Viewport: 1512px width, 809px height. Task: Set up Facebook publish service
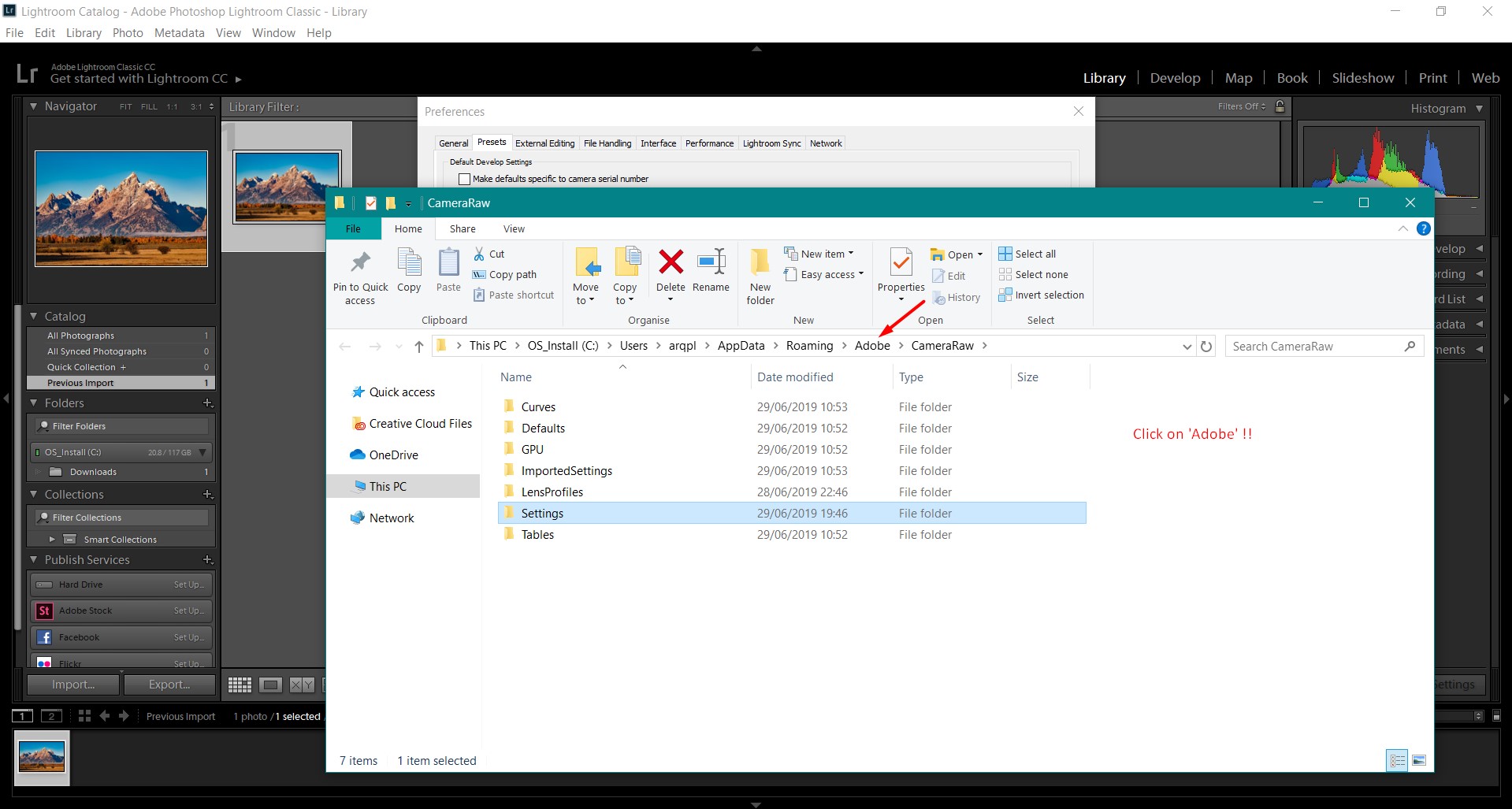coord(188,637)
